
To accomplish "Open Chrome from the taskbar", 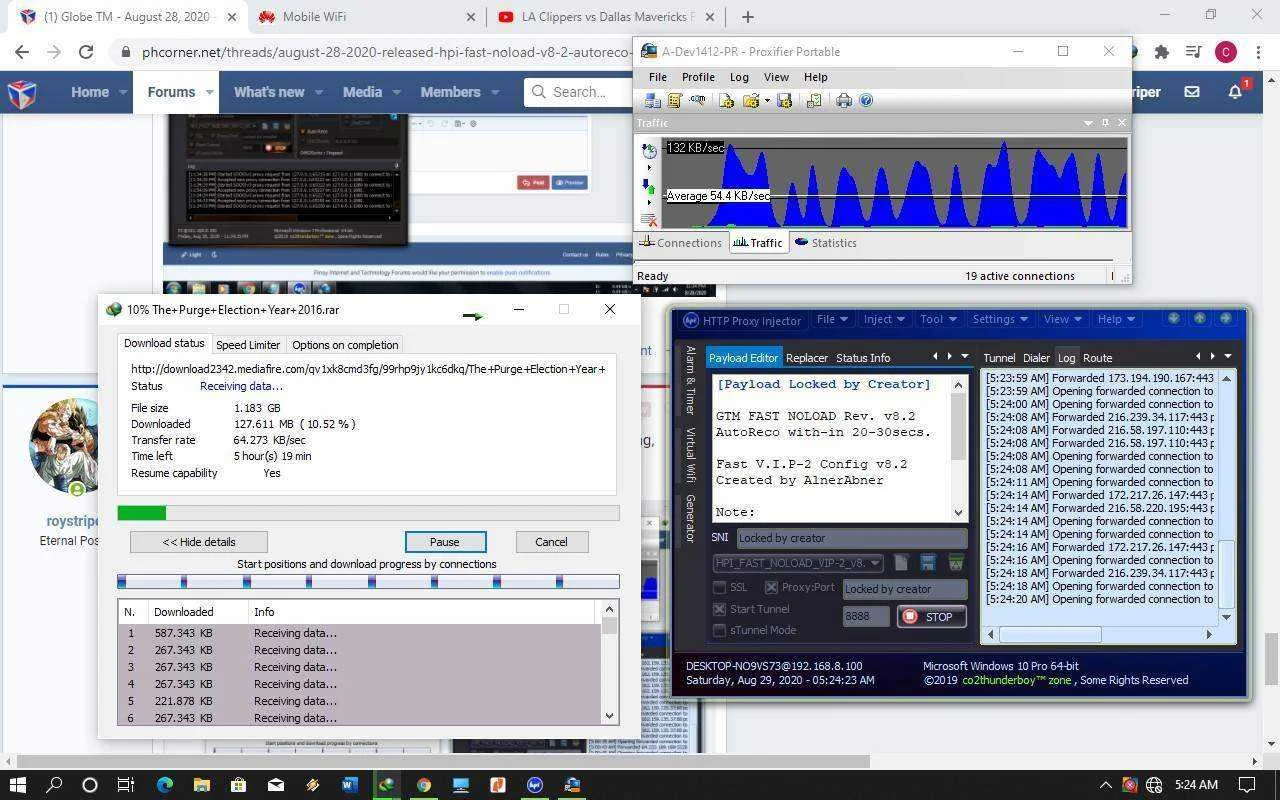I will (423, 784).
